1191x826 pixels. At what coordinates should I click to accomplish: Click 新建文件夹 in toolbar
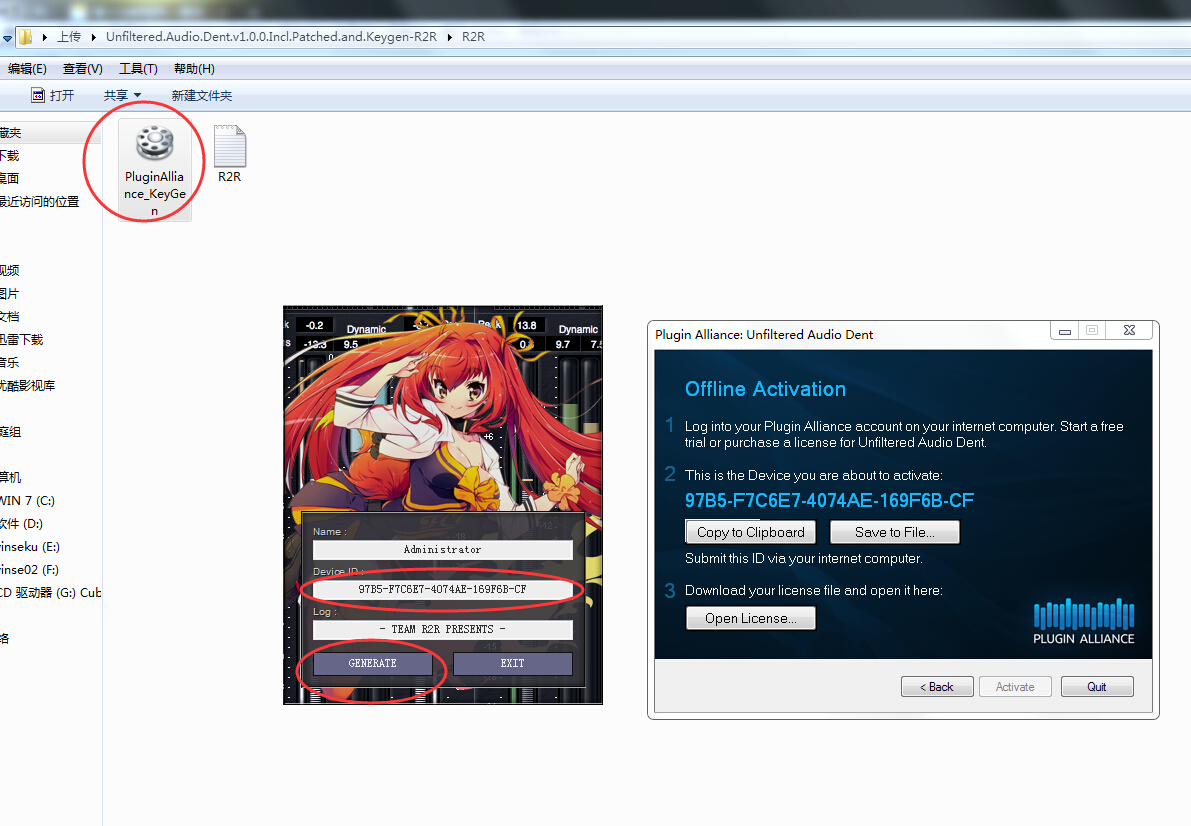201,95
